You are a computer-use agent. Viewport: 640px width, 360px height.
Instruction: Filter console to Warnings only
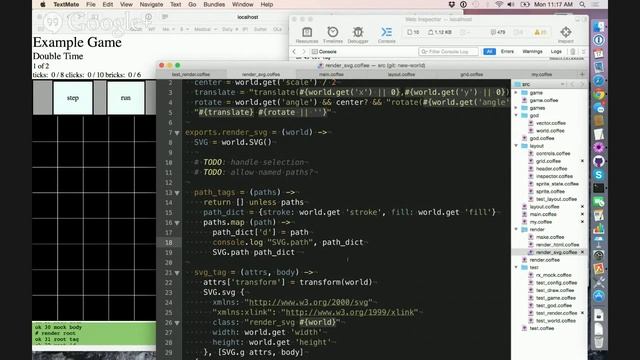click(532, 51)
